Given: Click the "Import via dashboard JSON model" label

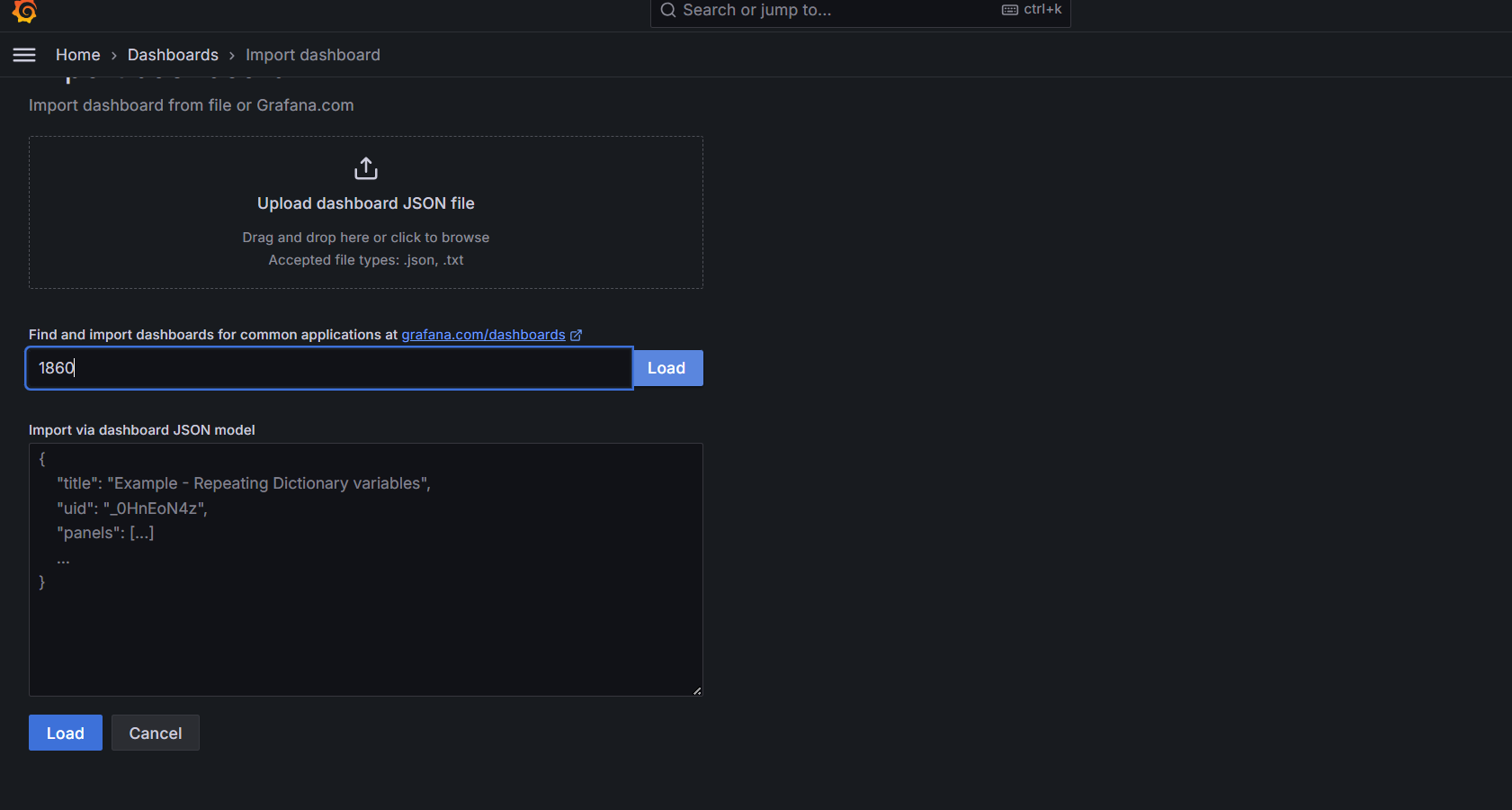Looking at the screenshot, I should (x=142, y=430).
